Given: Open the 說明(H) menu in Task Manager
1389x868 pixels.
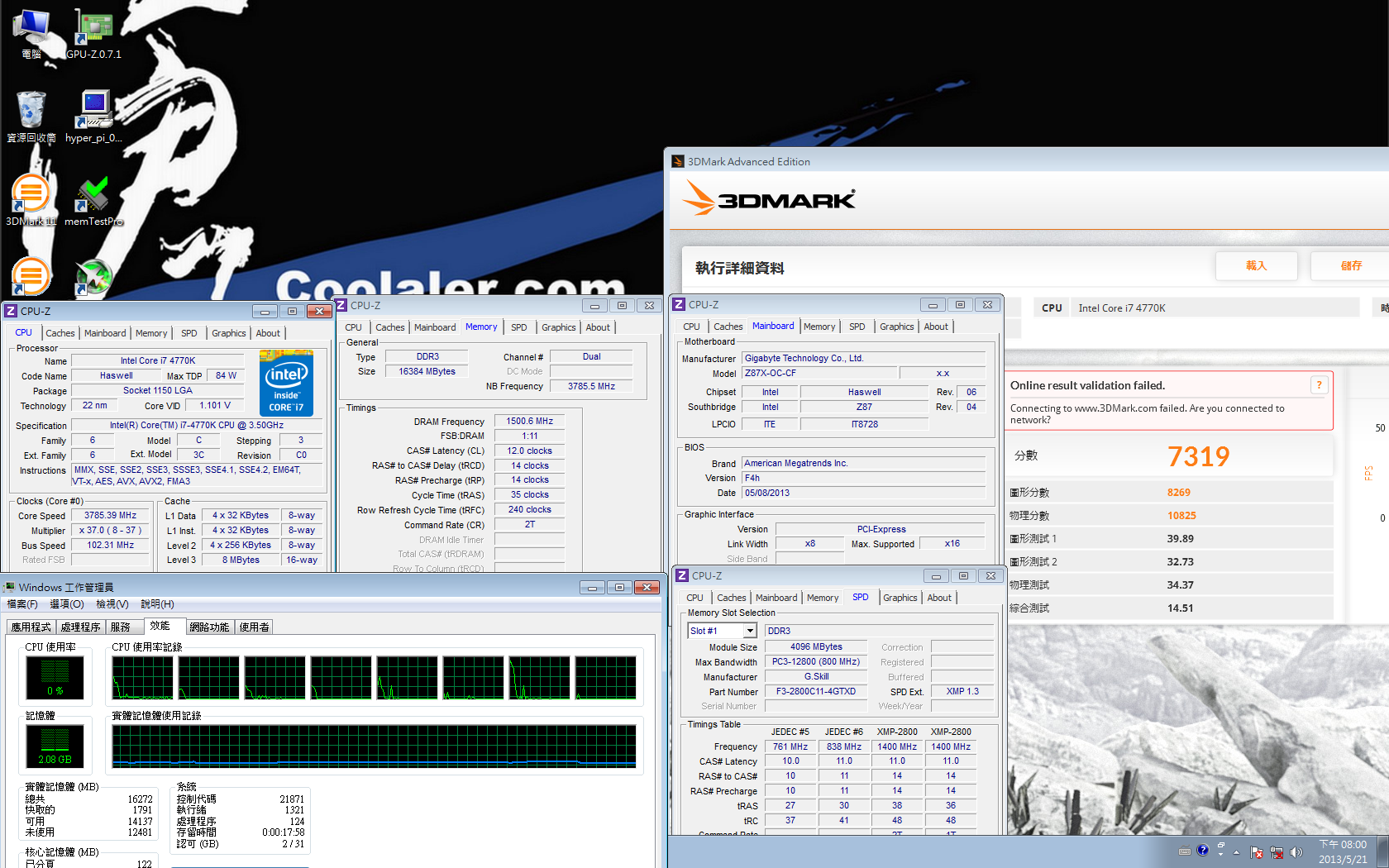Looking at the screenshot, I should (x=157, y=604).
